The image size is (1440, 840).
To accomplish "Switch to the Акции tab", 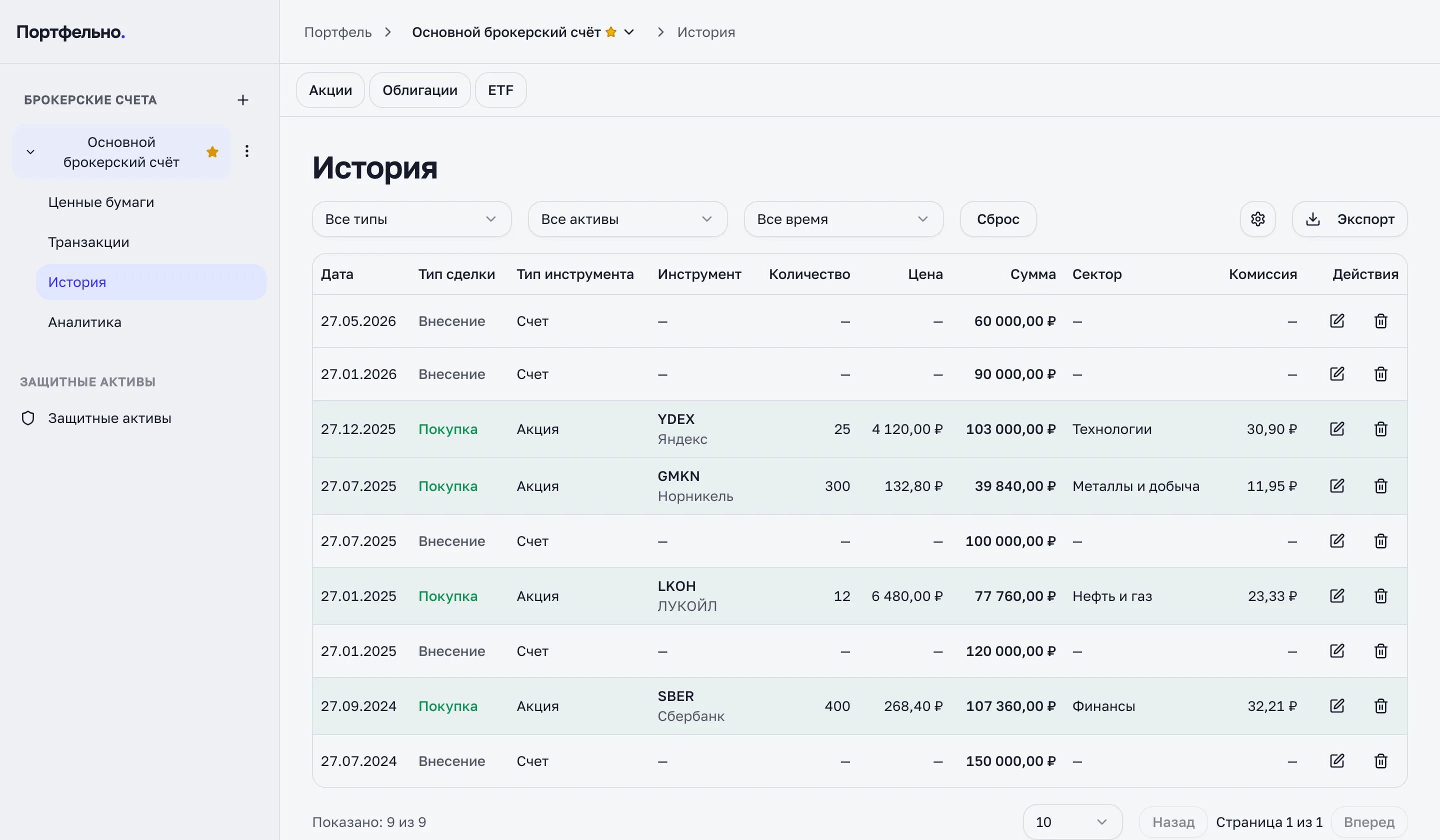I will pos(330,90).
